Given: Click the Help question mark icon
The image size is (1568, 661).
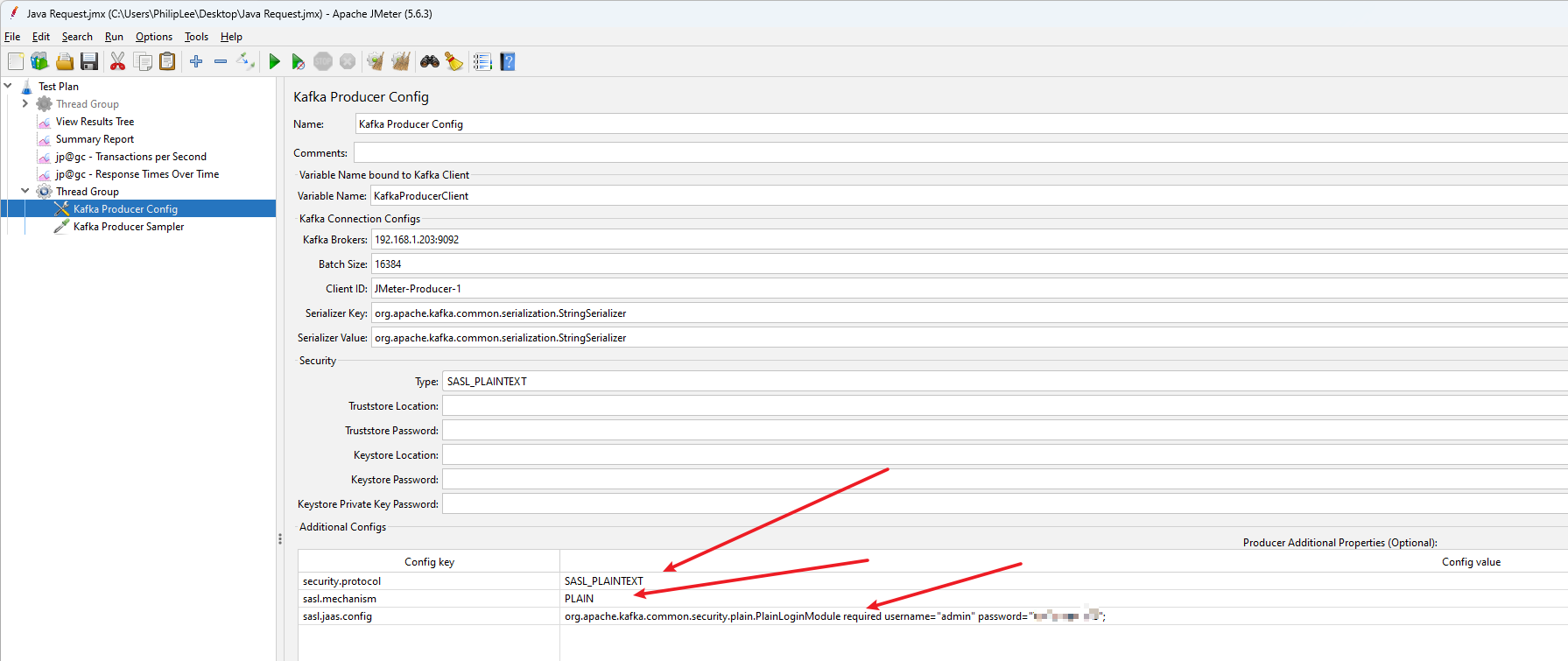Looking at the screenshot, I should [x=508, y=61].
